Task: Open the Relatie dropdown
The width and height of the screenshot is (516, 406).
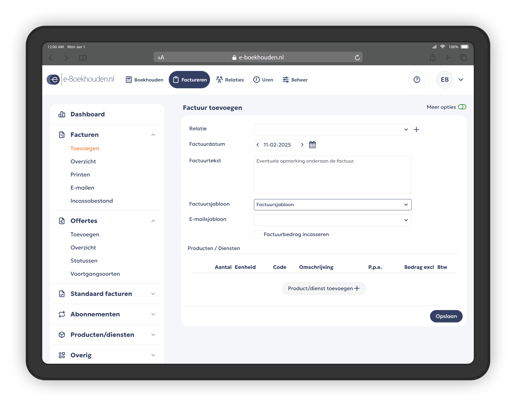Action: point(333,129)
